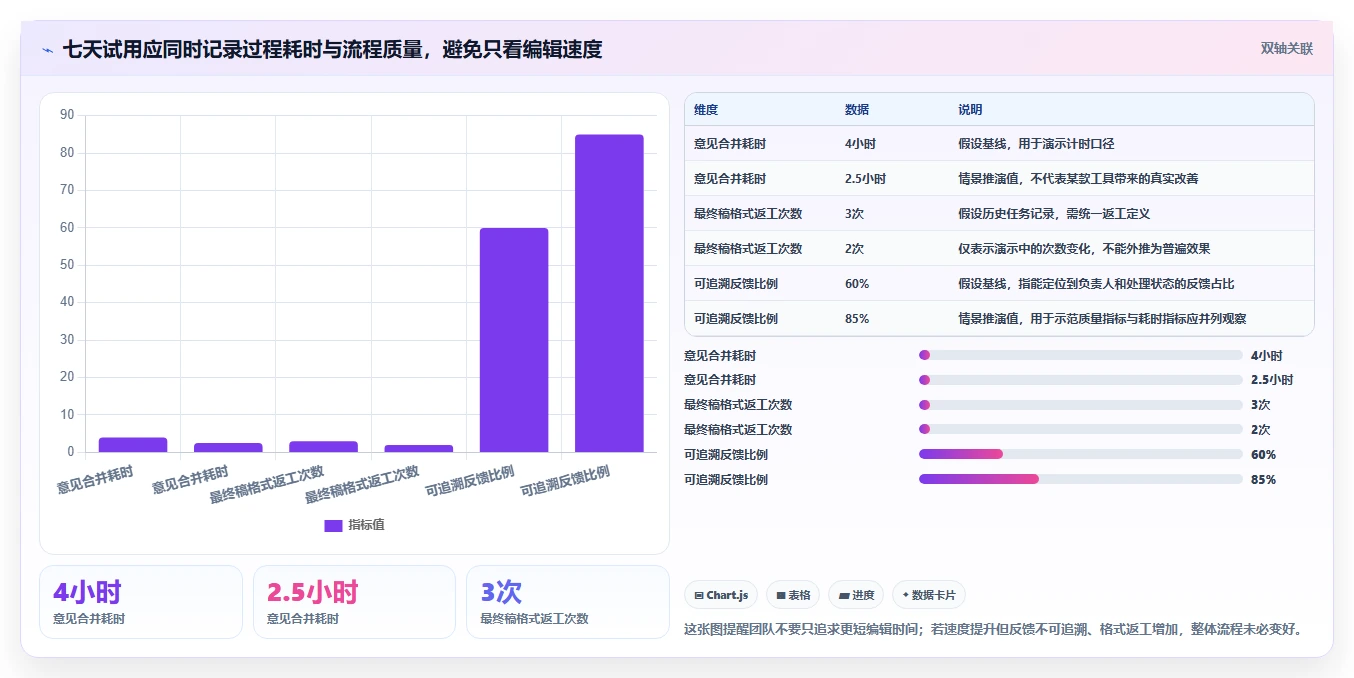1354x678 pixels.
Task: Toggle the 指标值 legend label
Action: 366,525
